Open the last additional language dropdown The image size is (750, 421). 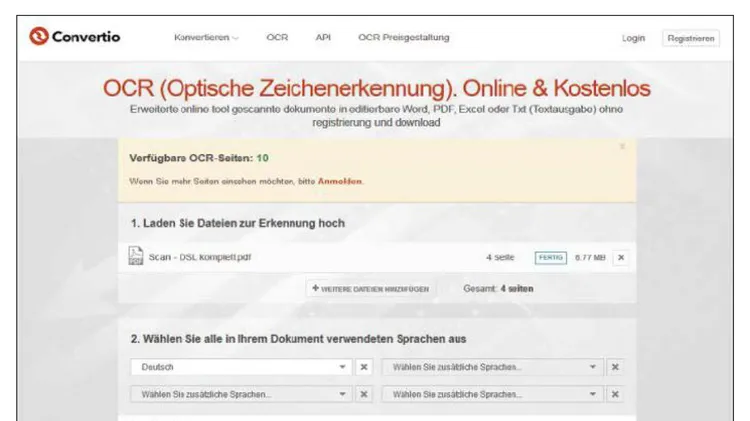(493, 394)
